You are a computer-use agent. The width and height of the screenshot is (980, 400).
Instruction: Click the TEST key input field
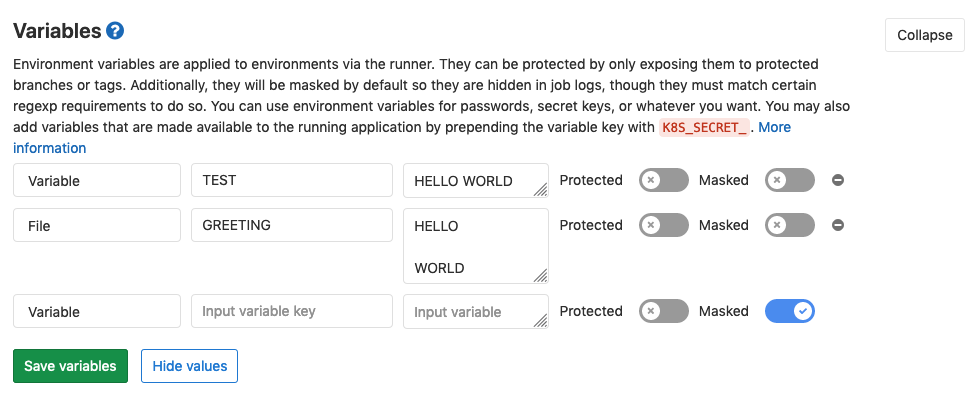point(291,181)
